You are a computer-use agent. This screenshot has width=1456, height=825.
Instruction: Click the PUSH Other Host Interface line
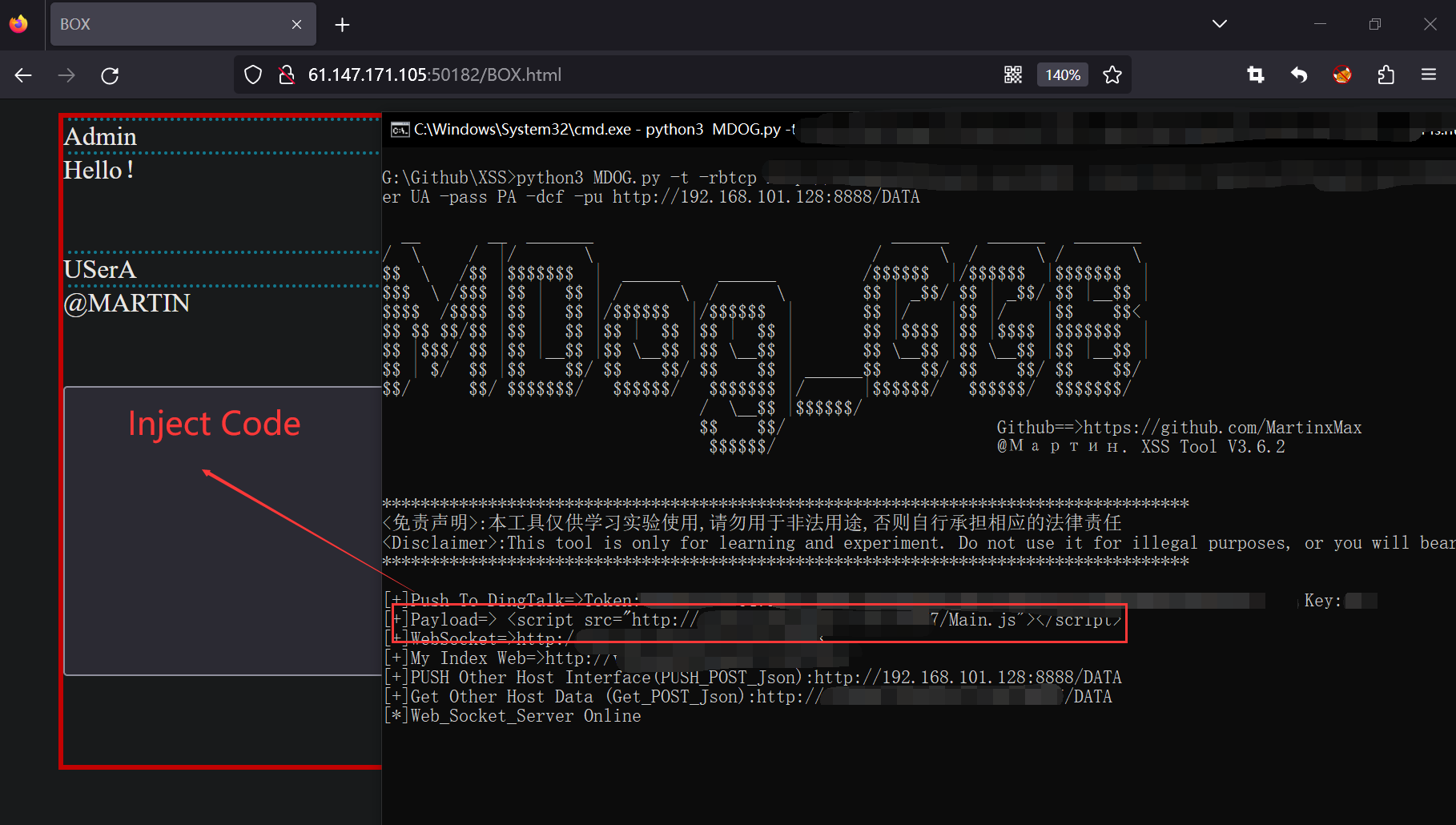tap(753, 678)
